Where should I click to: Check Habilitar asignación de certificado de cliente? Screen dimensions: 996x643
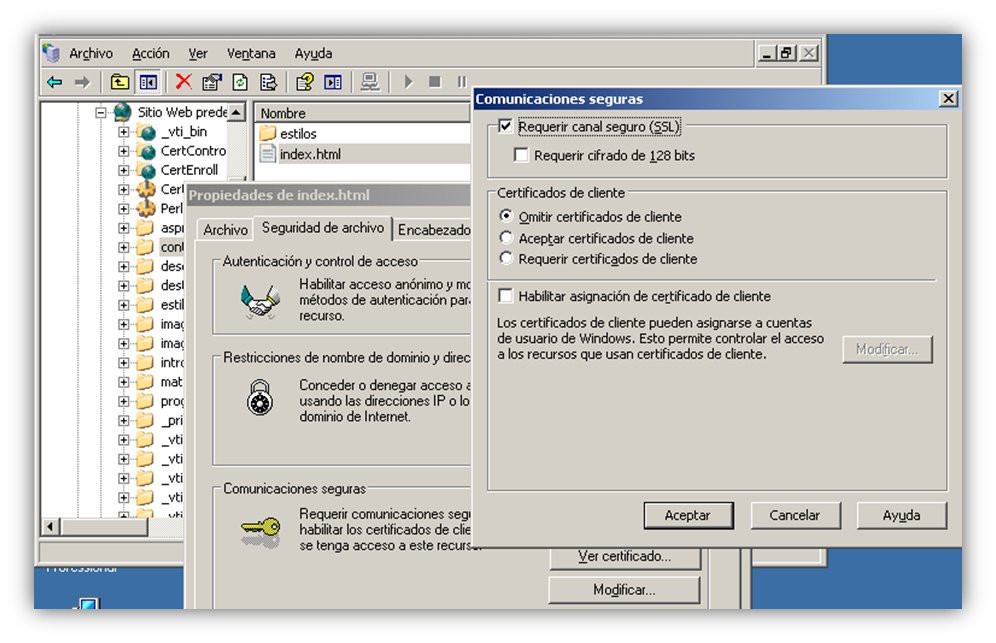pyautogui.click(x=506, y=295)
